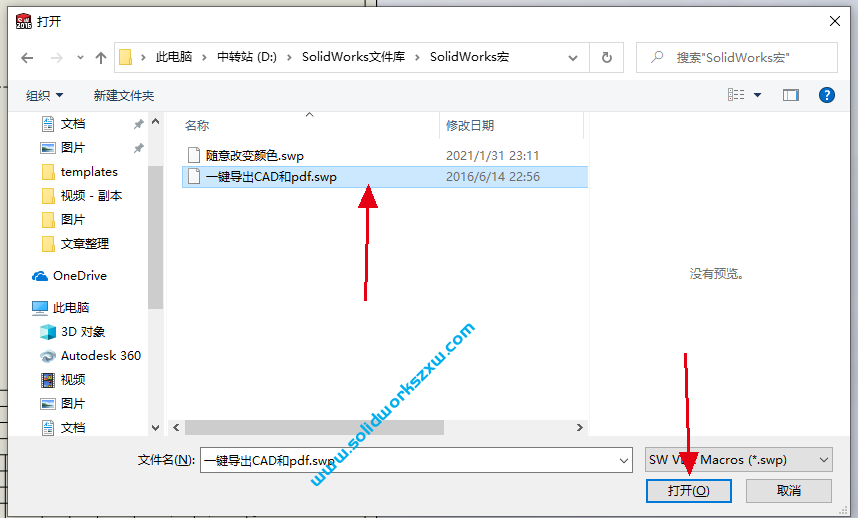Click the 打开(O) button

coord(688,491)
